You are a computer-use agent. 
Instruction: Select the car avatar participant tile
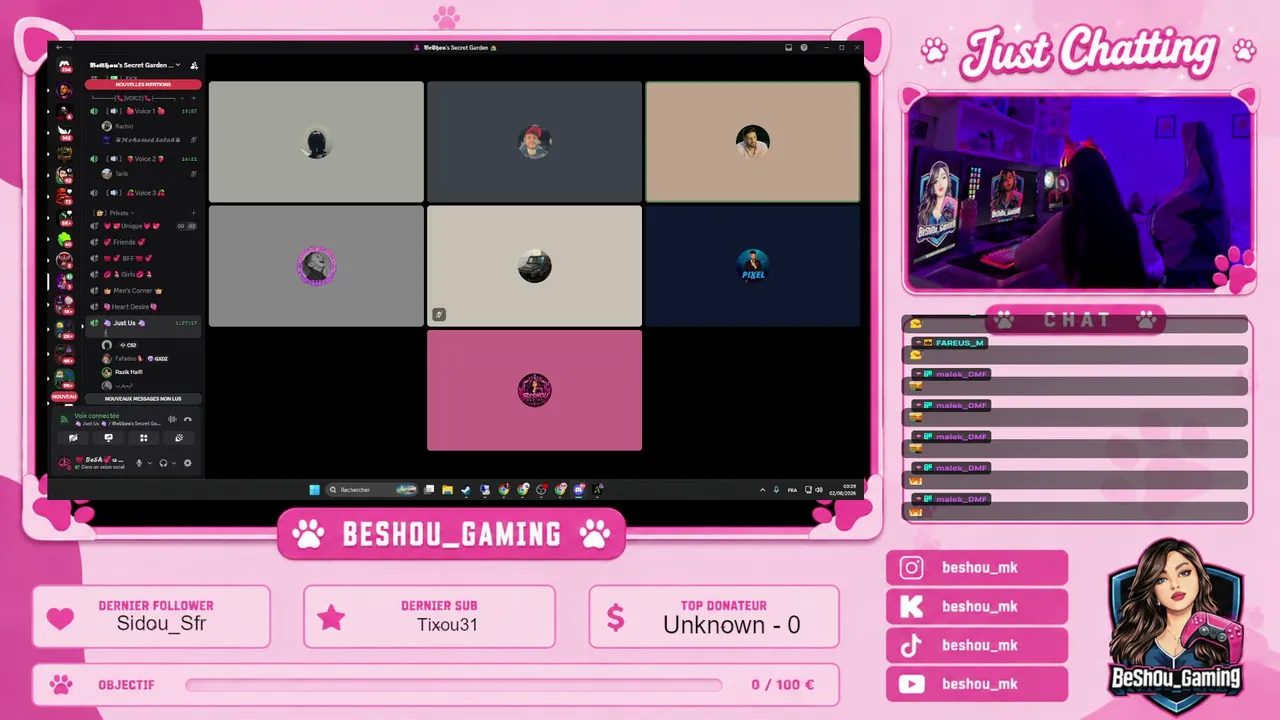(x=534, y=265)
